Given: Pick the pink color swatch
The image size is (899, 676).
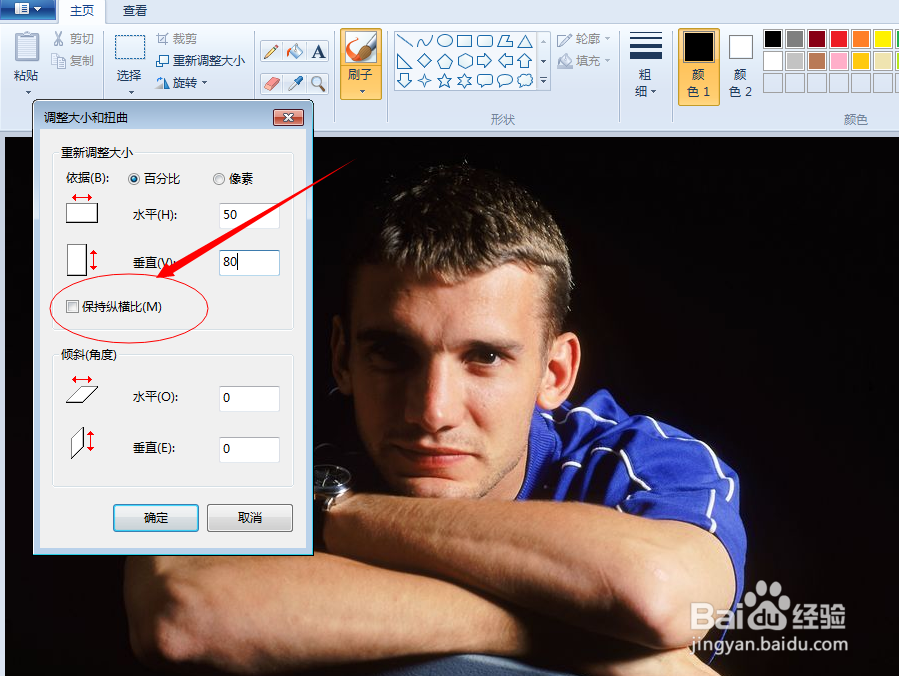Looking at the screenshot, I should point(839,61).
